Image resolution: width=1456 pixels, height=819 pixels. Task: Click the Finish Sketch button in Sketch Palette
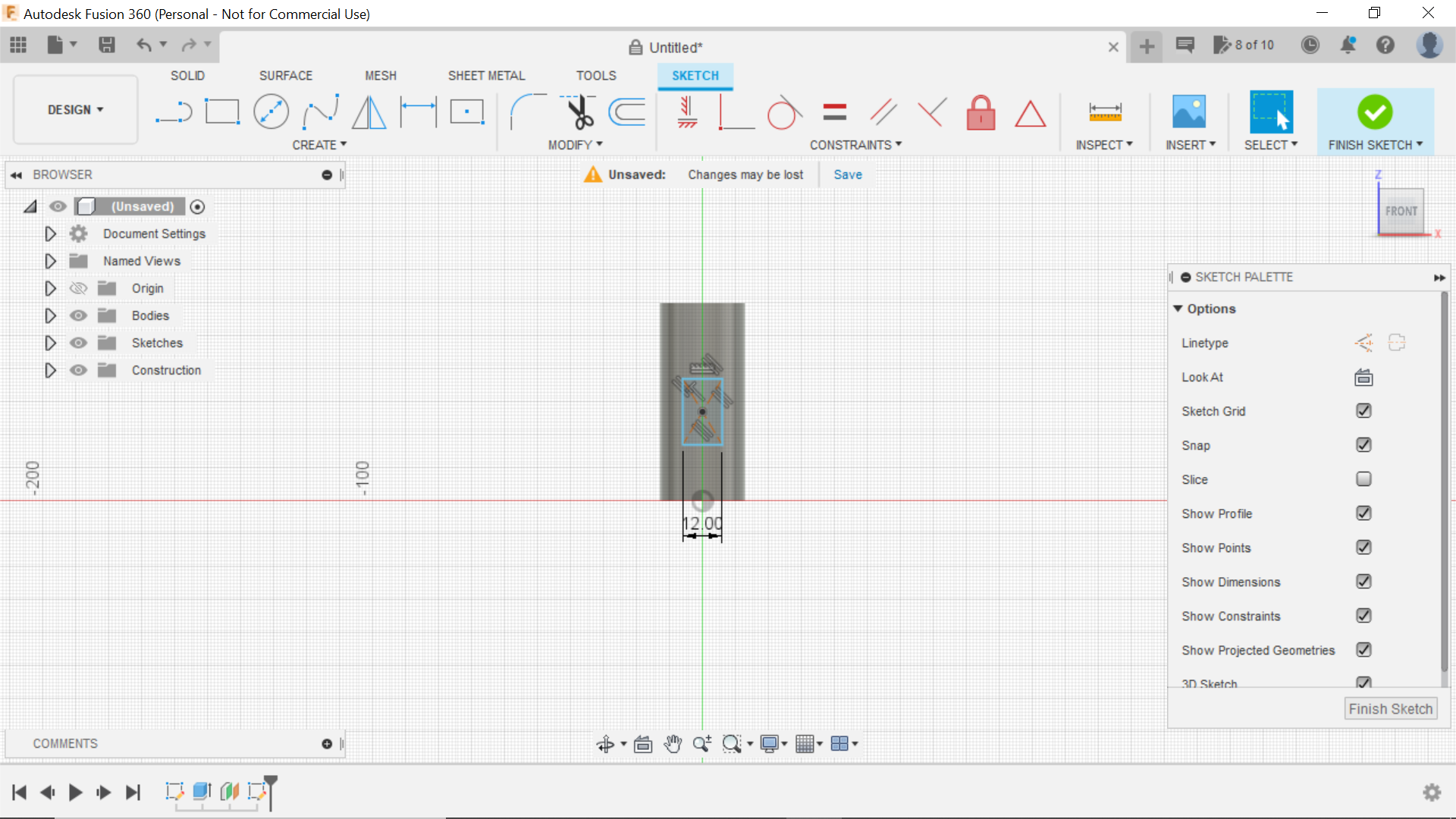pyautogui.click(x=1390, y=708)
